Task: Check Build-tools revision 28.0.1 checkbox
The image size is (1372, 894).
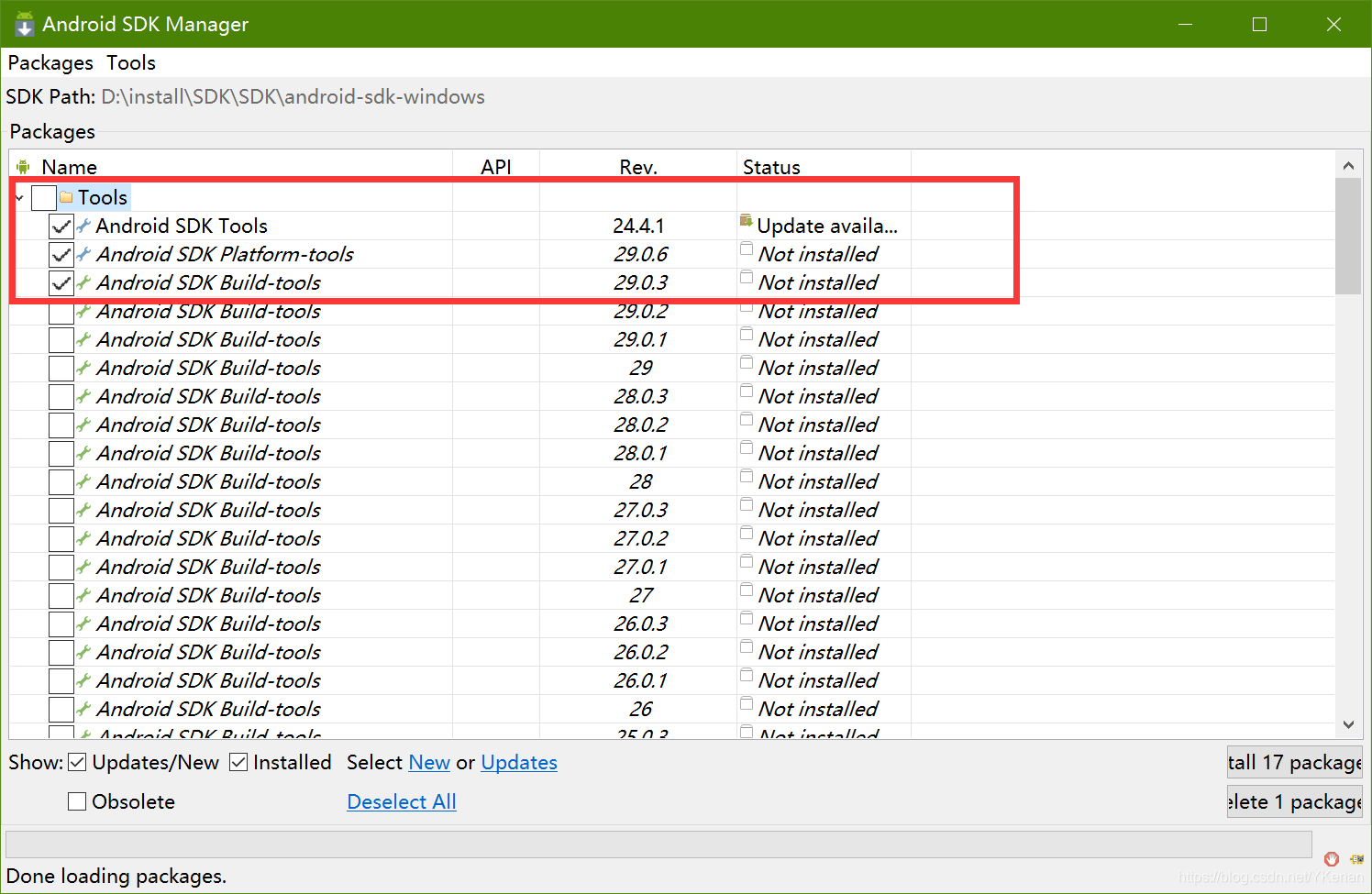Action: click(x=61, y=453)
